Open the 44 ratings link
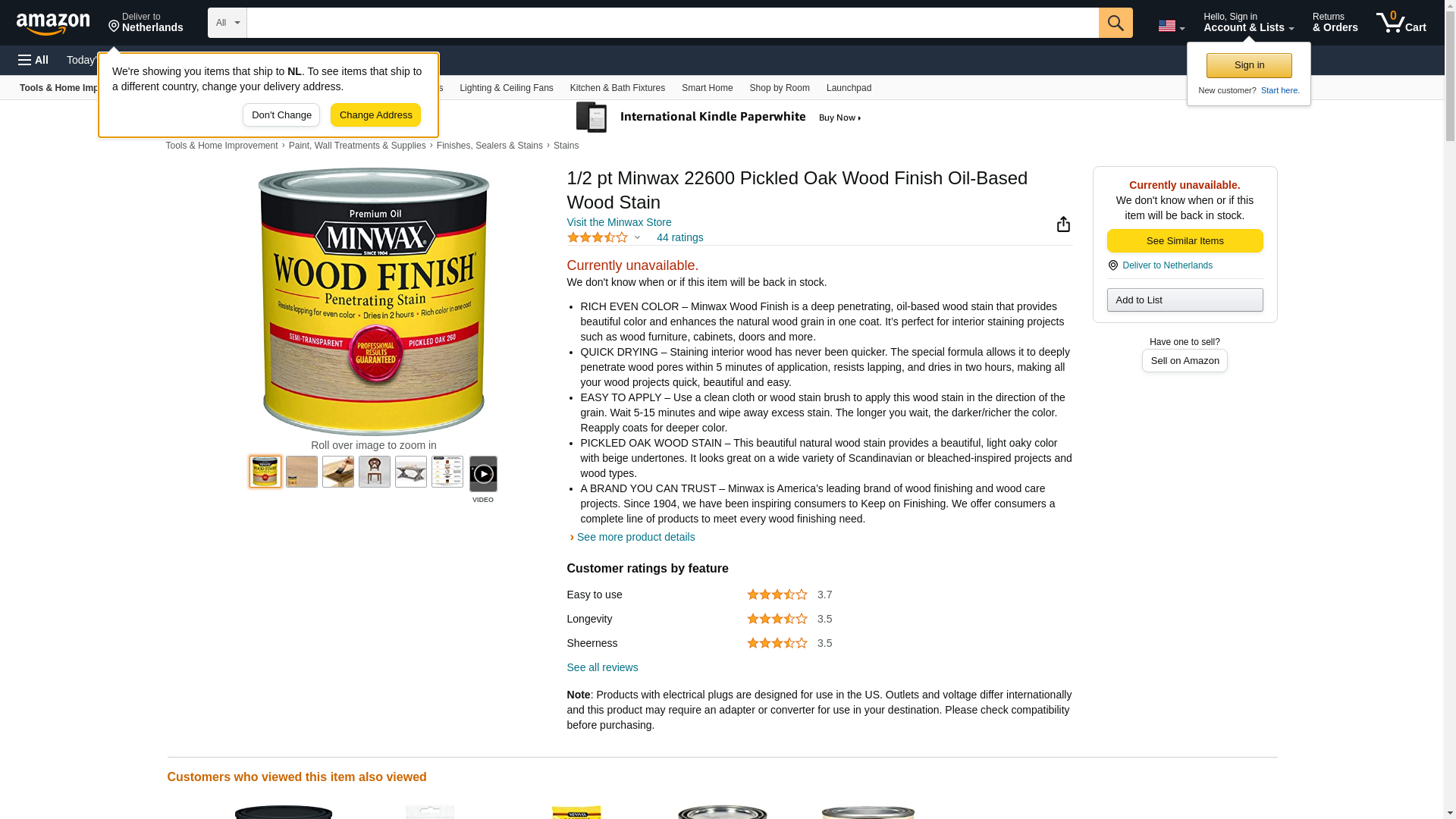Image resolution: width=1456 pixels, height=819 pixels. [x=679, y=237]
